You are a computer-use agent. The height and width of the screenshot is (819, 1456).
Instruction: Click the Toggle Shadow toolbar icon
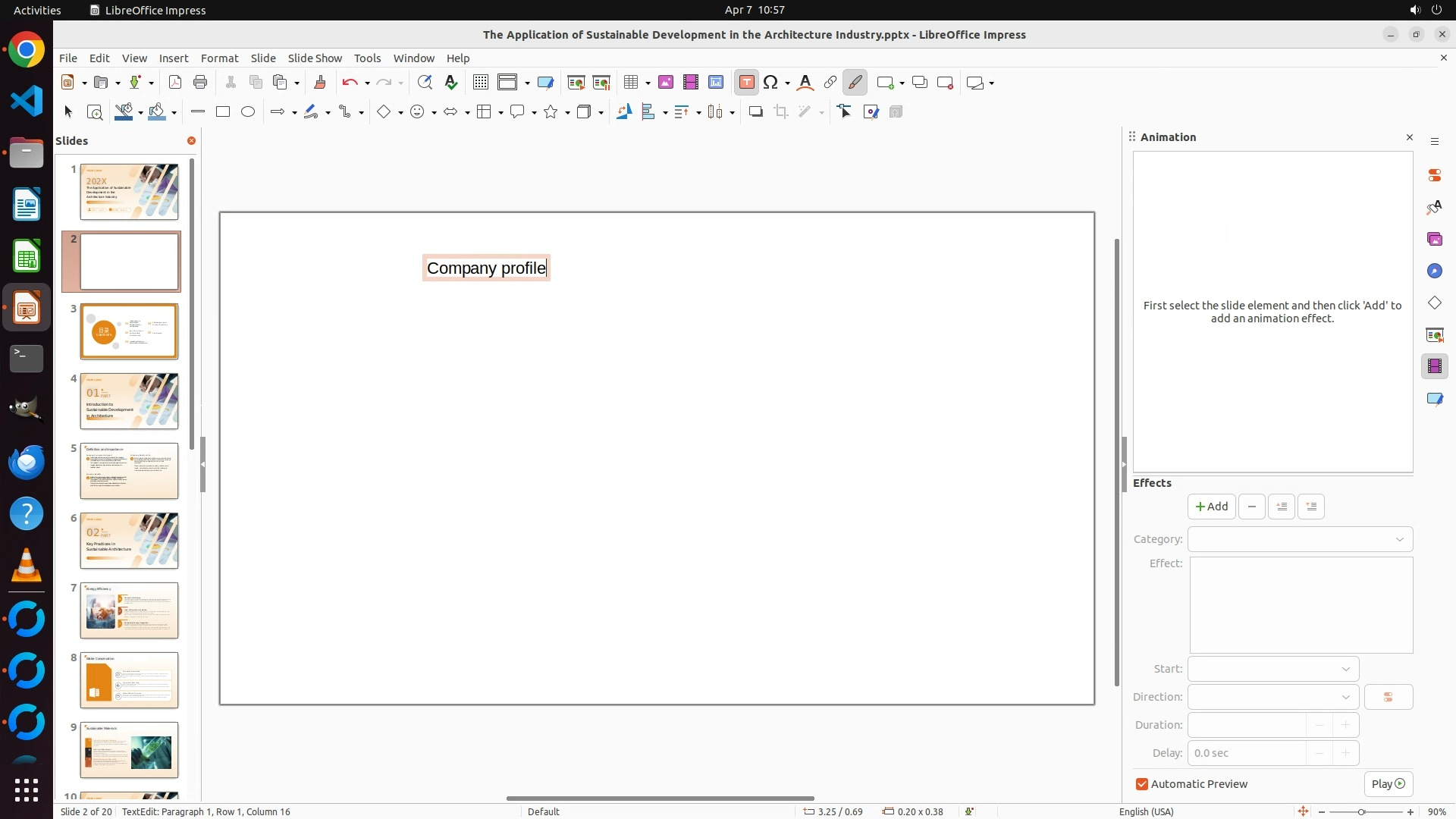tap(755, 112)
